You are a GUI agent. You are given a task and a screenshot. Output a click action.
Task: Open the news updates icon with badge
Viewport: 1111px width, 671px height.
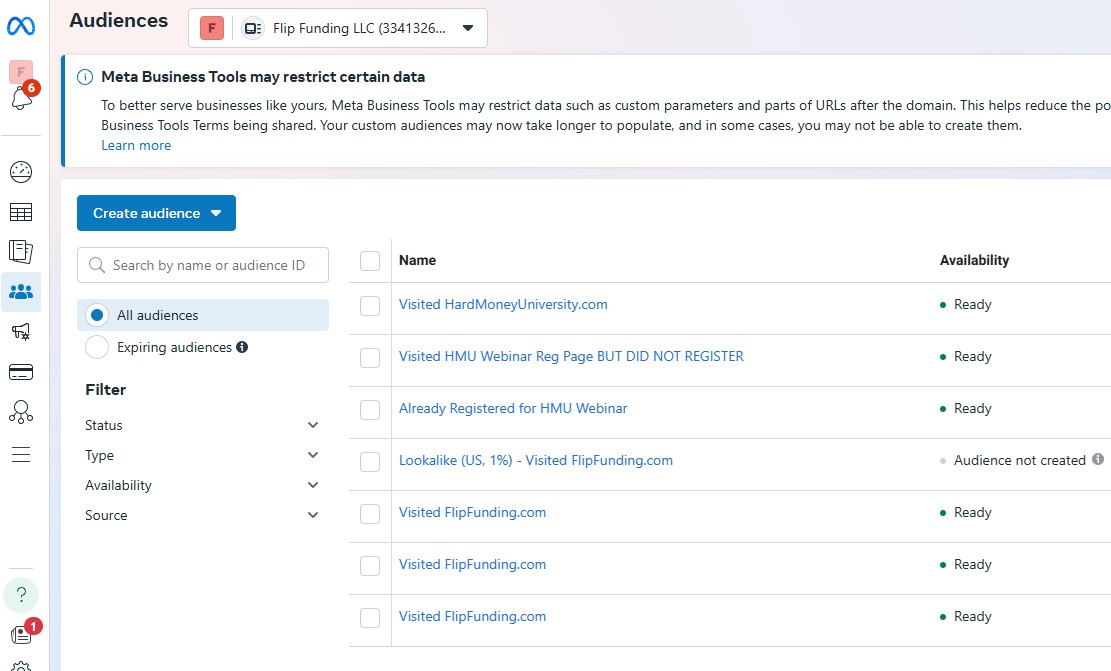point(22,633)
